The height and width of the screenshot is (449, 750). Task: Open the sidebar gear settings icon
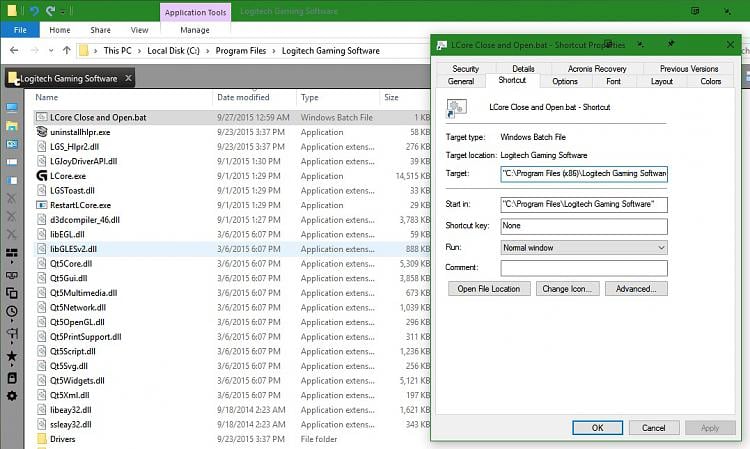coord(12,395)
